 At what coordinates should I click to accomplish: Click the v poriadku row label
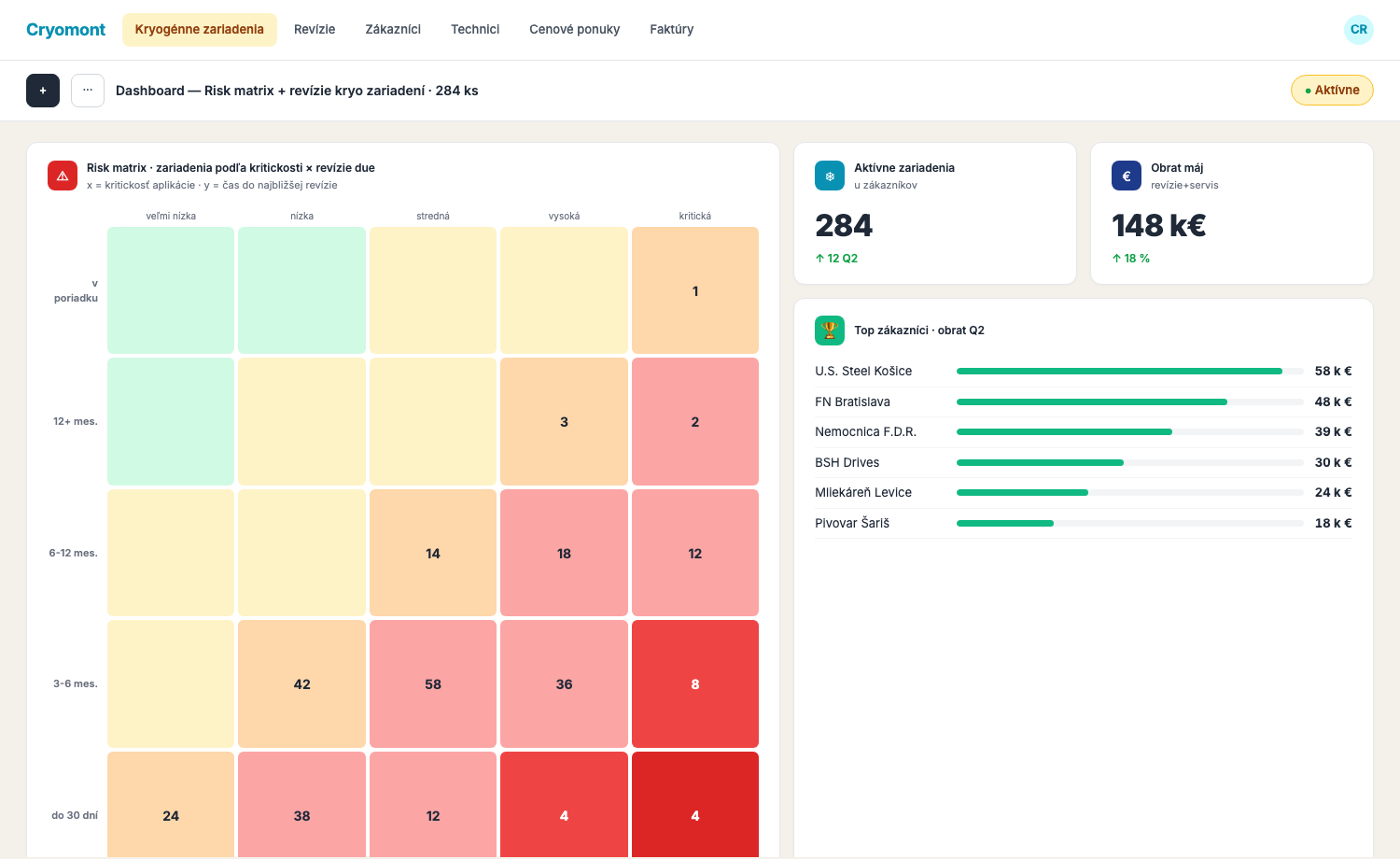[x=76, y=290]
